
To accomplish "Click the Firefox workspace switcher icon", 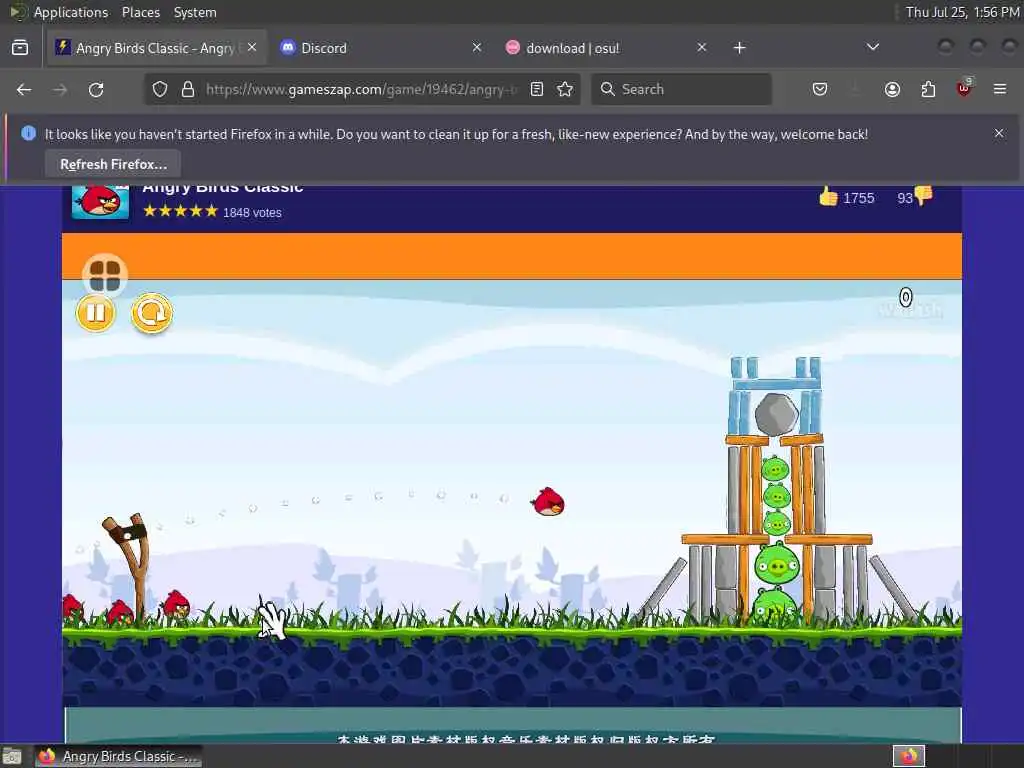I will point(909,756).
